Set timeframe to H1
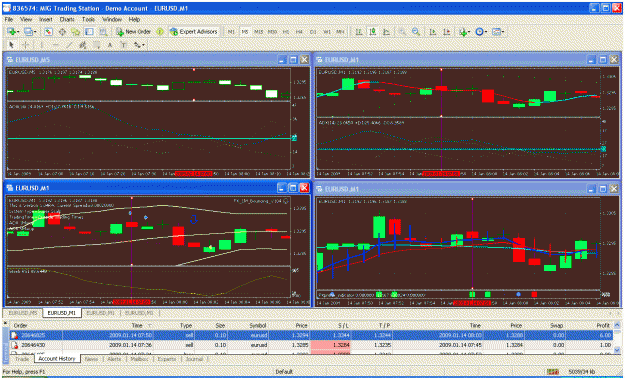The width and height of the screenshot is (625, 378). coord(286,32)
